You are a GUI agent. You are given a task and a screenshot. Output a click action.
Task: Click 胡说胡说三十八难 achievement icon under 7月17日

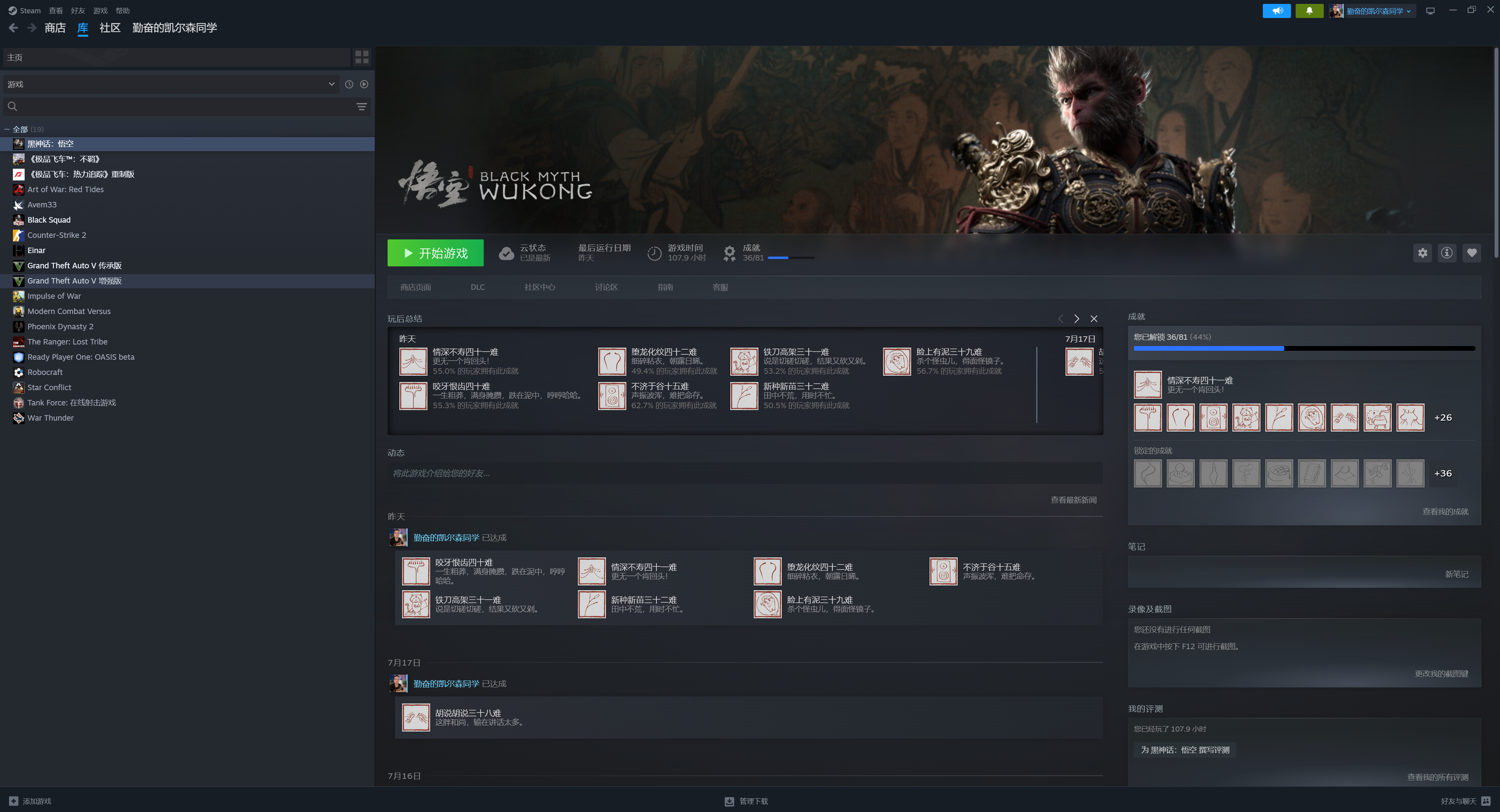point(416,718)
